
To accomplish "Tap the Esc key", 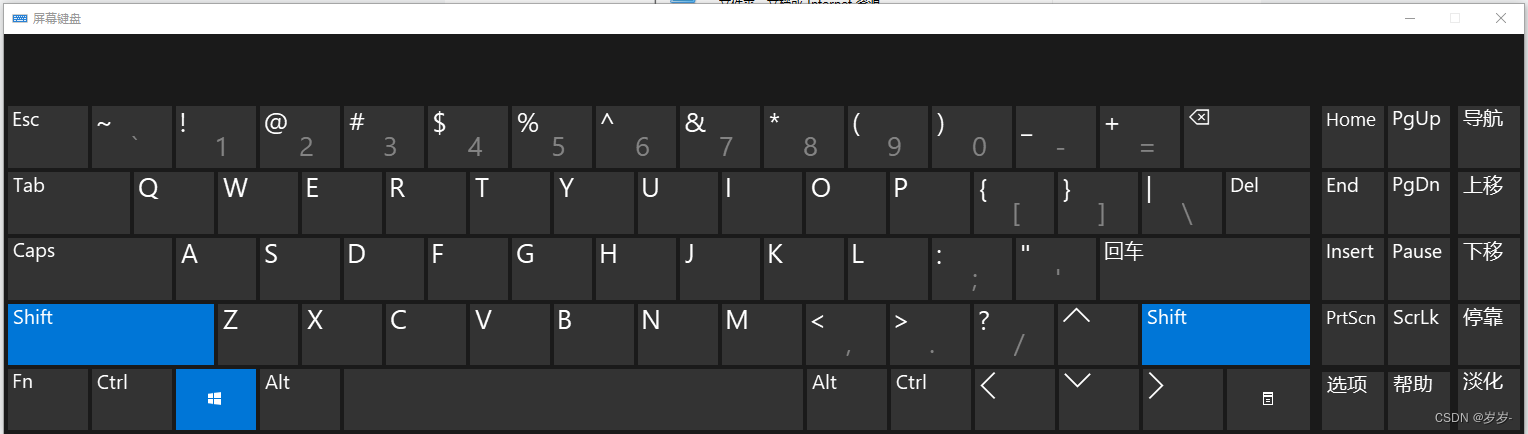I will pos(47,136).
